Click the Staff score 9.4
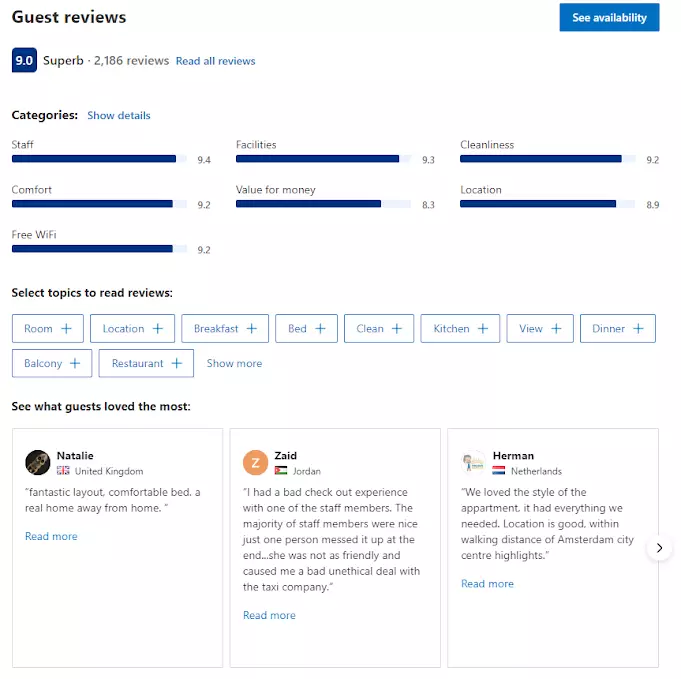The image size is (681, 679). coord(204,160)
